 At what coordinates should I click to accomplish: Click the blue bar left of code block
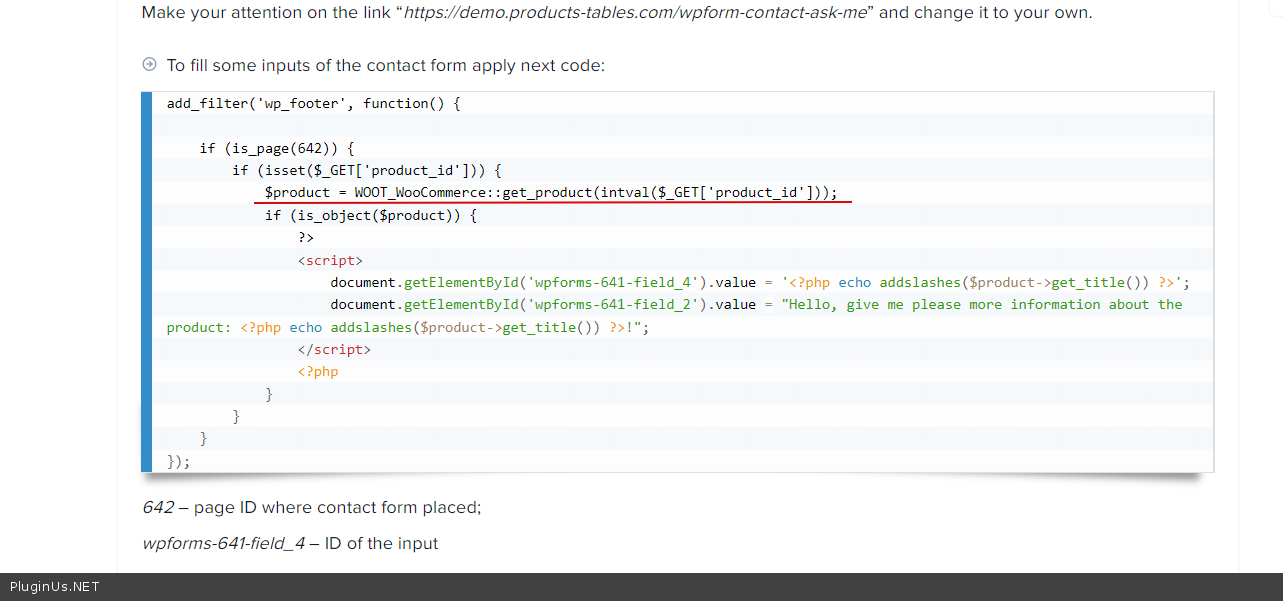tap(147, 282)
